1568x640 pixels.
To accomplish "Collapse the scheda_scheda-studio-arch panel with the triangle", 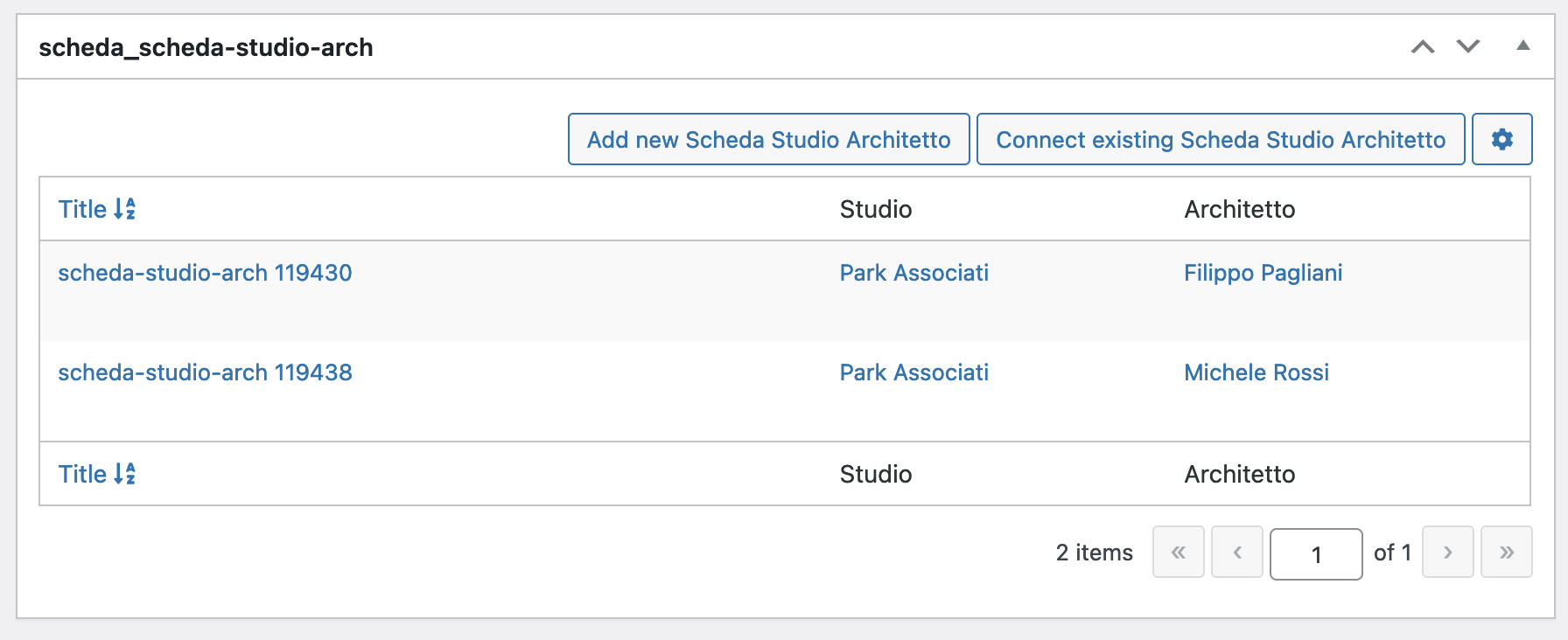I will [x=1522, y=45].
